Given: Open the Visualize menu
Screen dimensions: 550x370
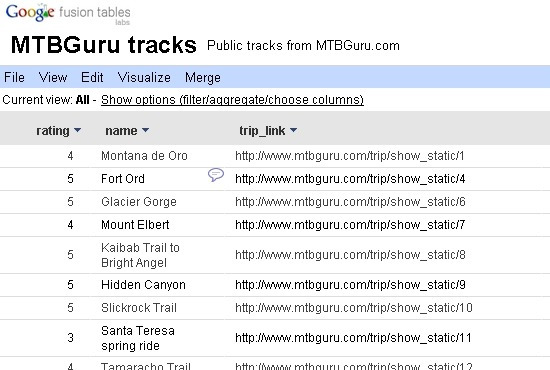Looking at the screenshot, I should [x=144, y=77].
